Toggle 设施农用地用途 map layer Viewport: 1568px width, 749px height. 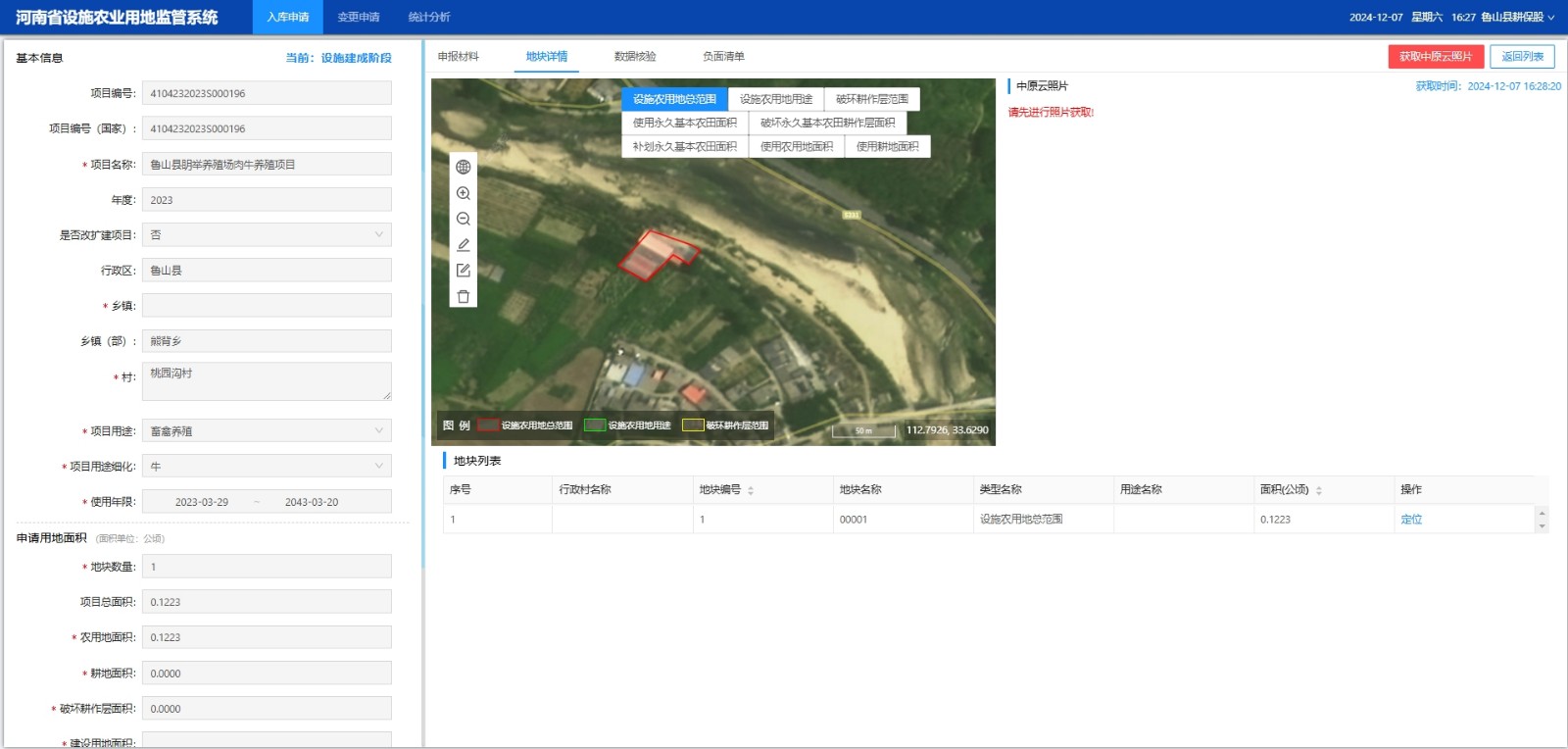pos(776,99)
